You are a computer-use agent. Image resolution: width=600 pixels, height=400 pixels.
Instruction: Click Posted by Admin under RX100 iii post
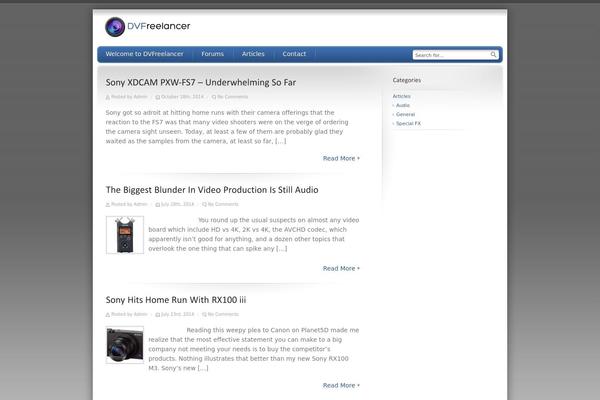click(x=127, y=314)
